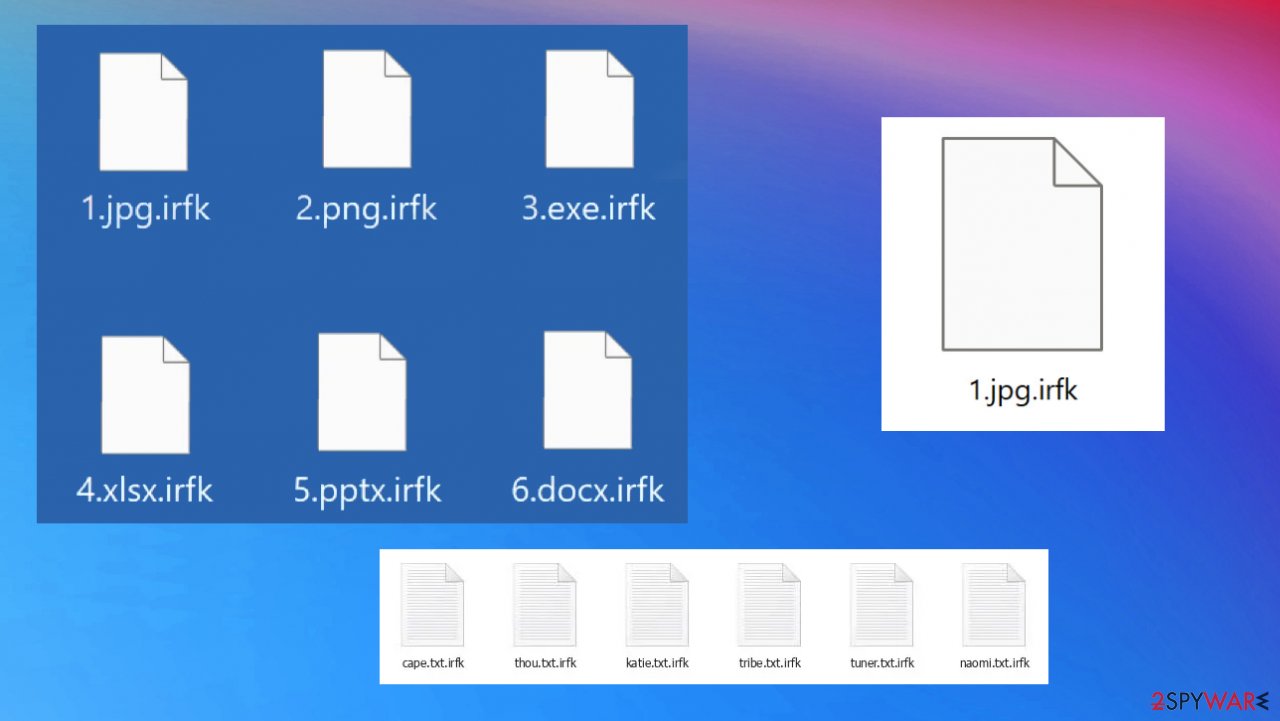Click the 1.jpg.irfk label in white panel

point(1023,389)
